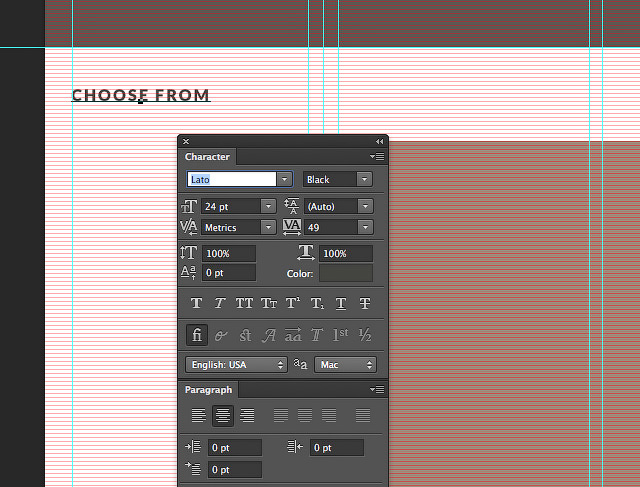This screenshot has width=640, height=487.
Task: Toggle standard ligatures (fi) button
Action: click(x=197, y=335)
